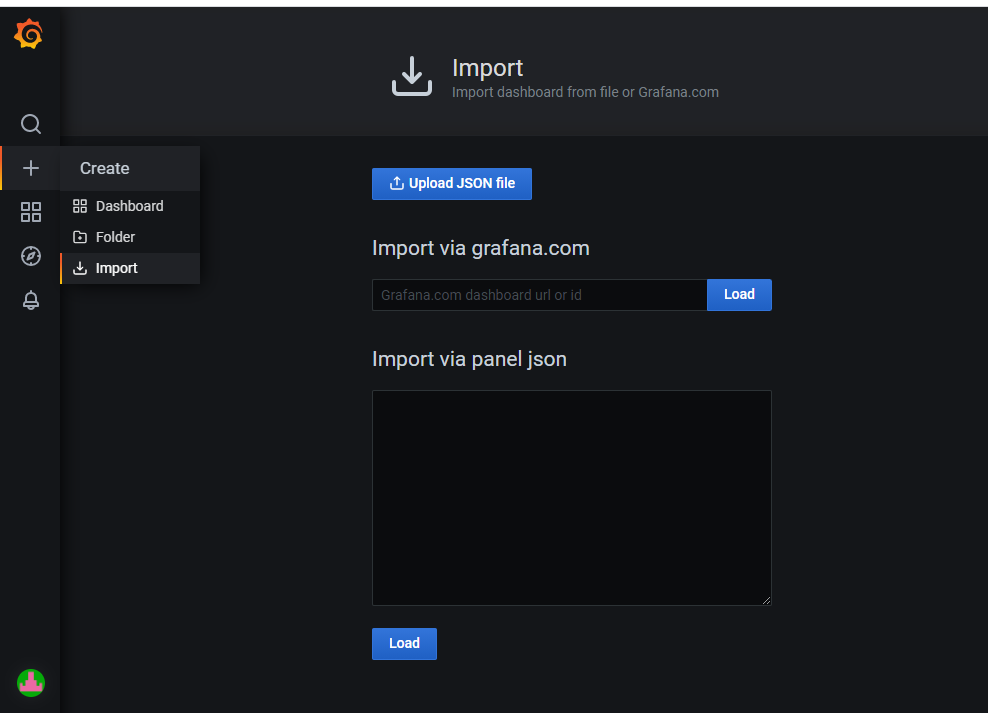
Task: Open the Explore compass icon
Action: pyautogui.click(x=30, y=256)
